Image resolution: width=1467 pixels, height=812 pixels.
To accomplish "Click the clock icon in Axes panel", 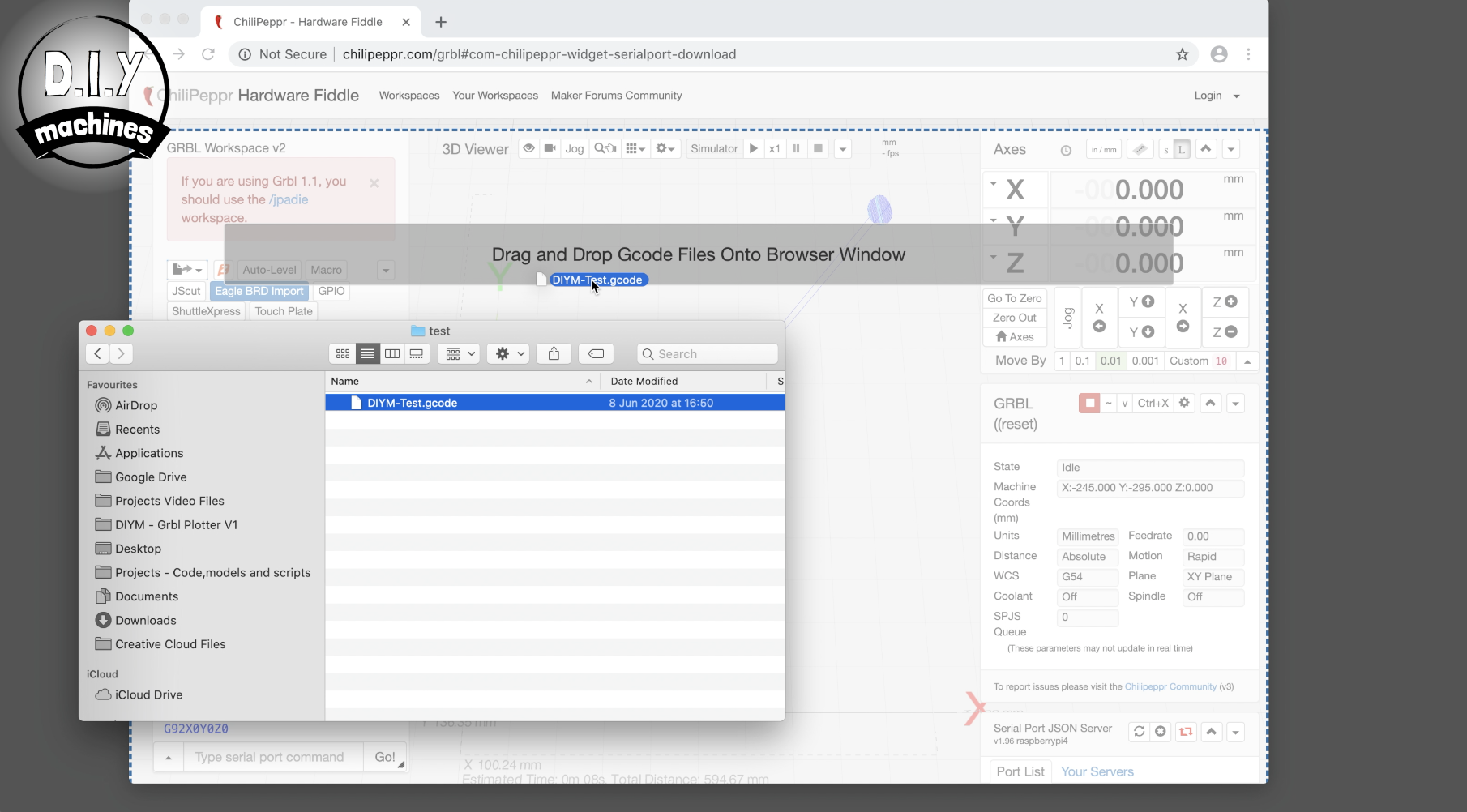I will [1066, 150].
